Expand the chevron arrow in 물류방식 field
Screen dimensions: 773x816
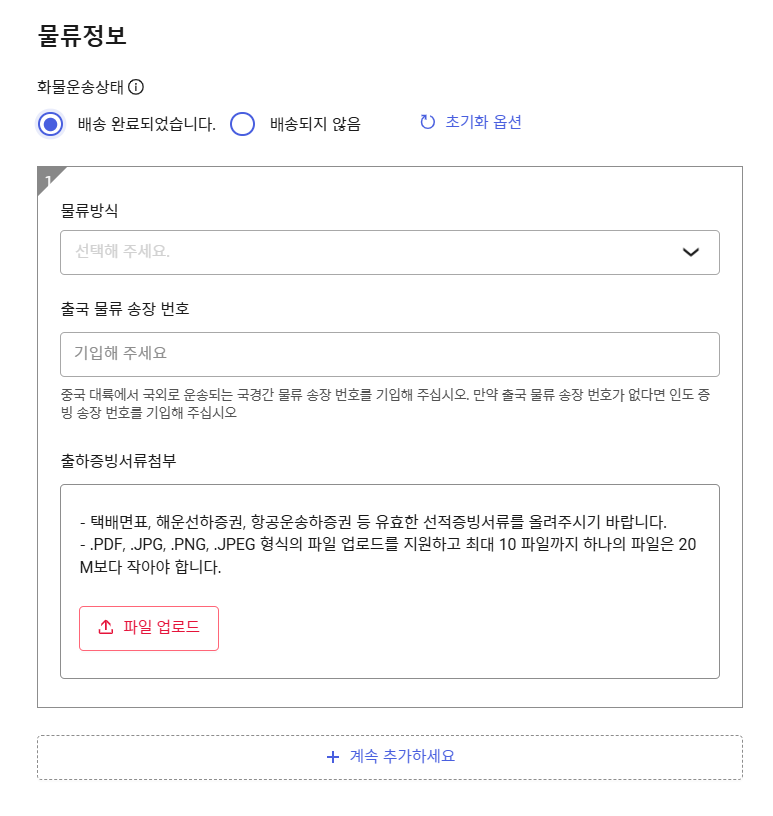pyautogui.click(x=690, y=252)
